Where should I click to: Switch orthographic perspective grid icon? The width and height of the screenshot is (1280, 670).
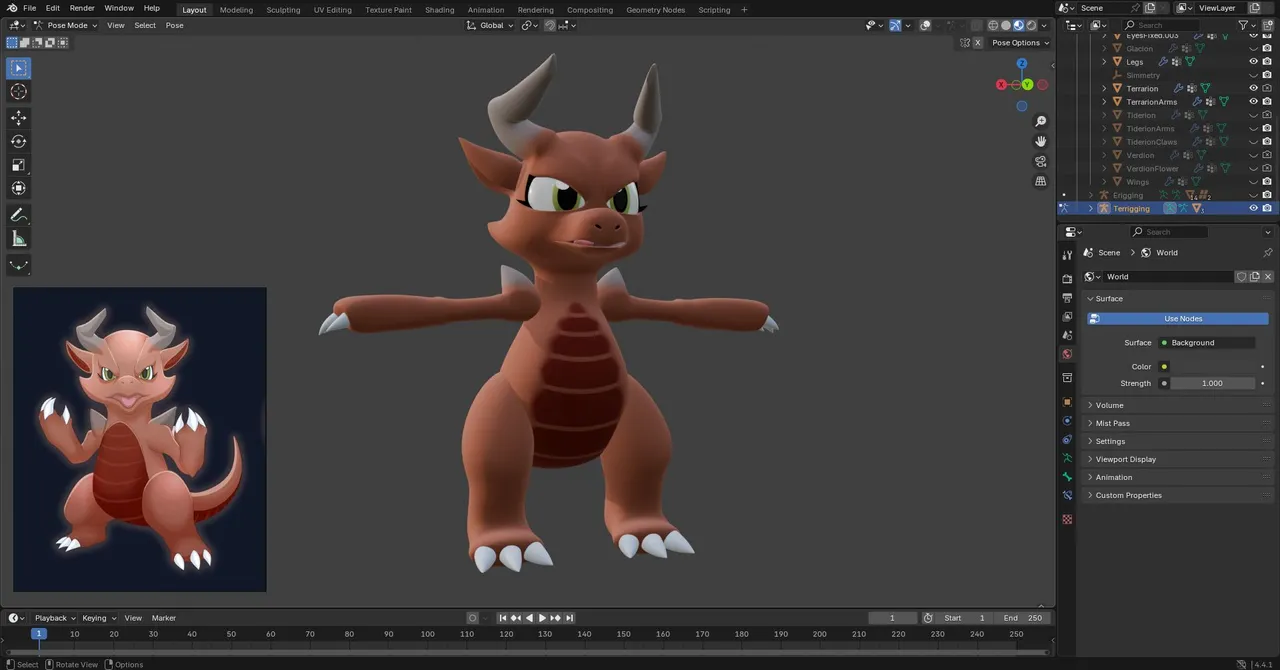tap(1041, 182)
